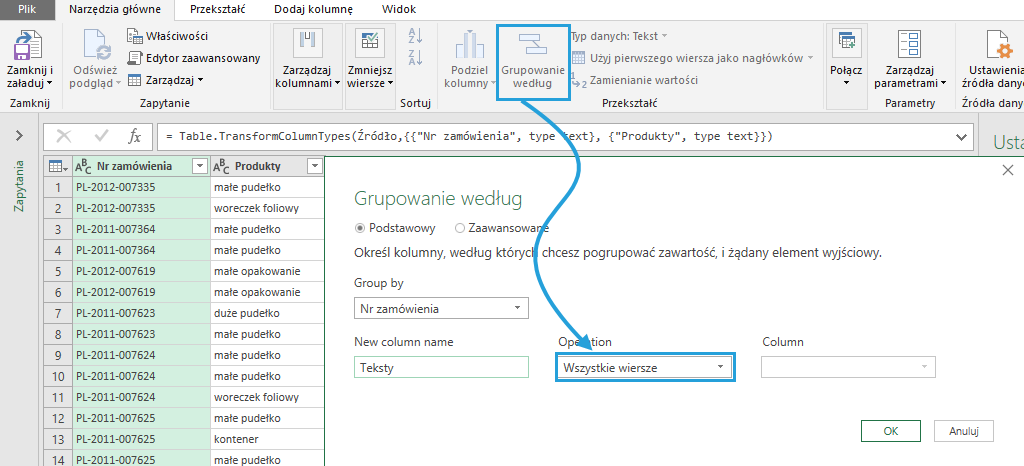This screenshot has width=1024, height=466.
Task: Click Grupowanie według ribbon button
Action: 532,60
